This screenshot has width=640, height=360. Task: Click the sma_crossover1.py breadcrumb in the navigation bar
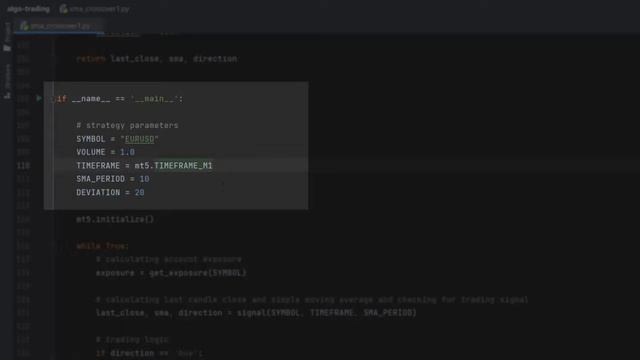coord(95,9)
